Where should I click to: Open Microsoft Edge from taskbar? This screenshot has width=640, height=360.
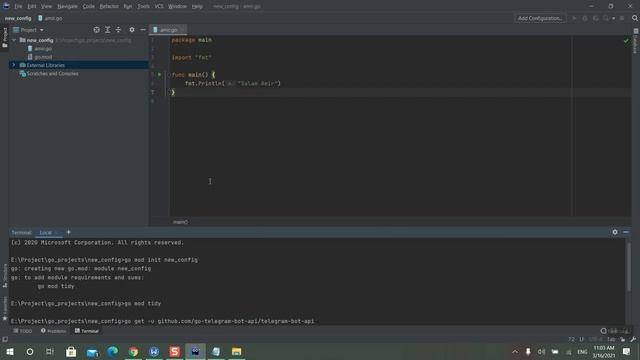(113, 351)
